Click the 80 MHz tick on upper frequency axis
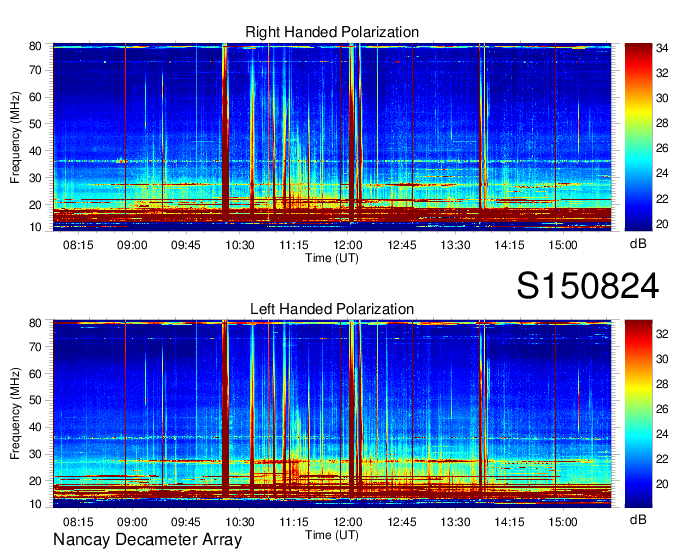The image size is (680, 552). (35, 46)
